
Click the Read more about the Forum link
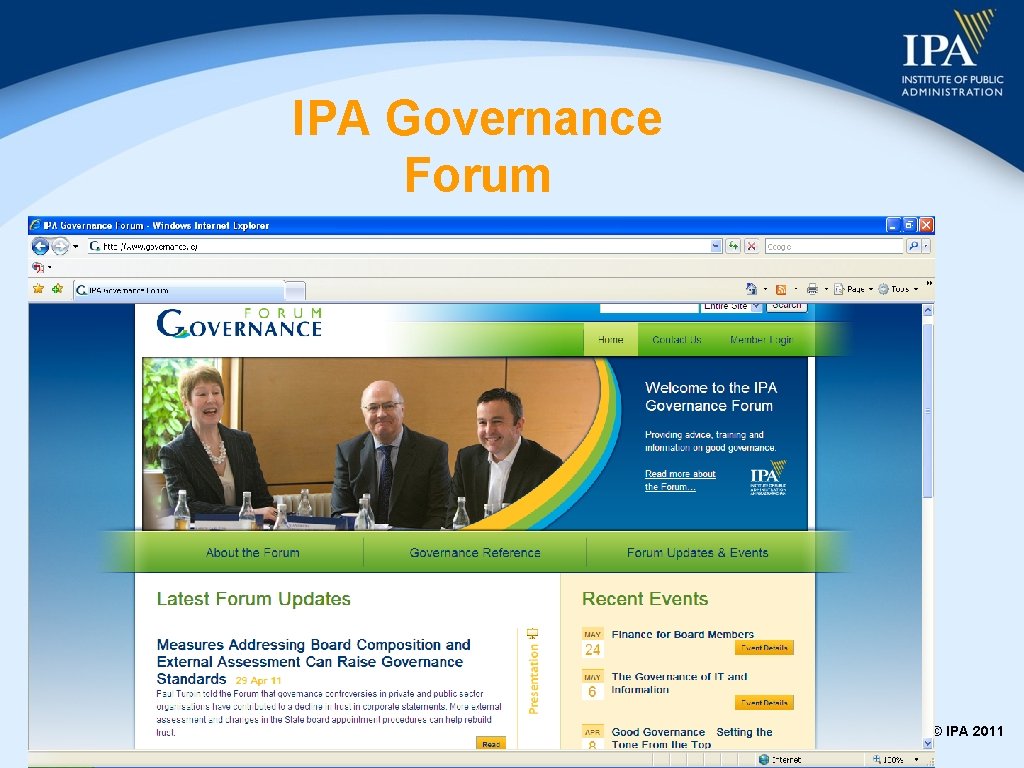coord(681,479)
